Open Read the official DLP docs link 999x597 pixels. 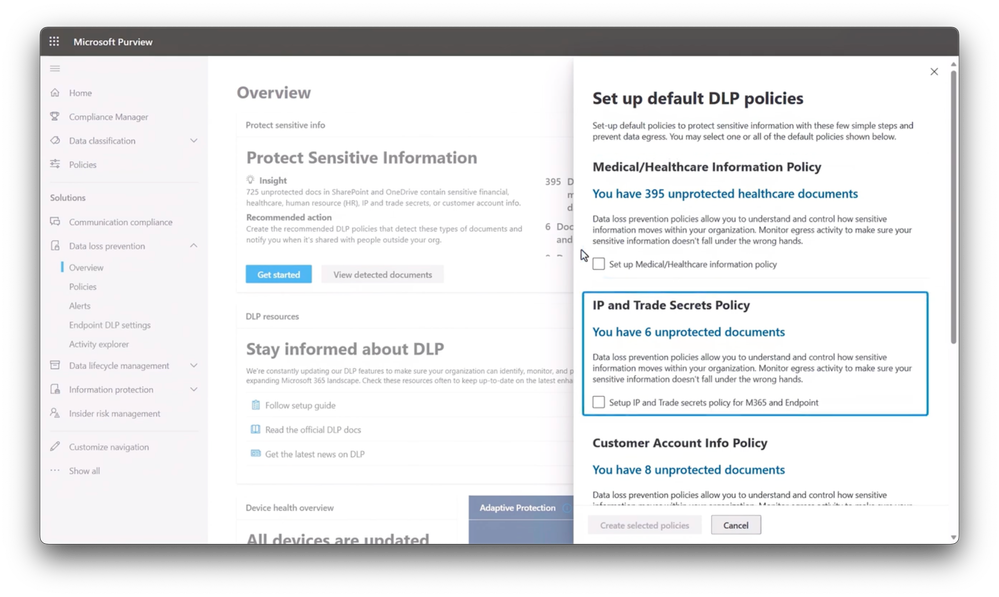(x=313, y=429)
